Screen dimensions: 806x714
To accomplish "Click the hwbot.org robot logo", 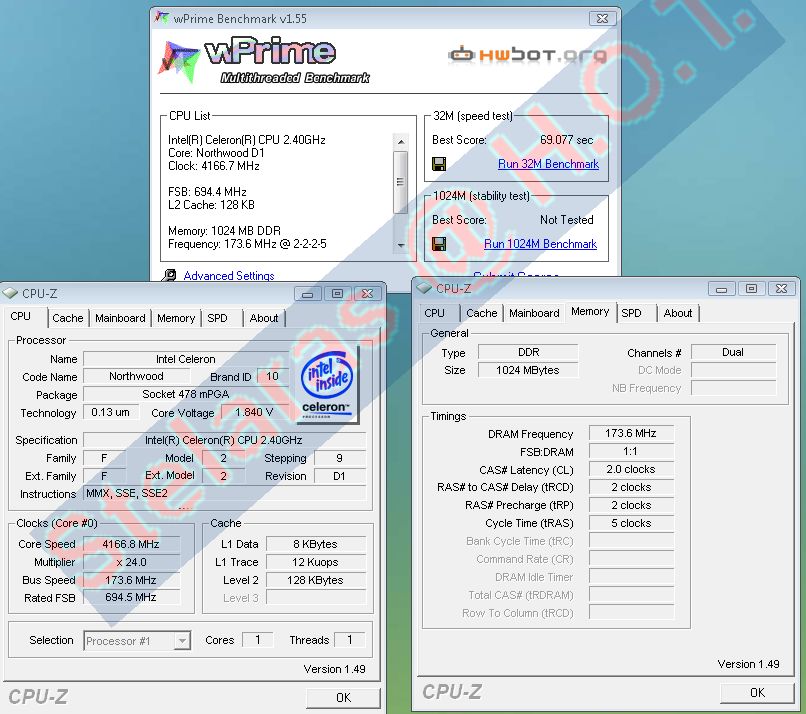I will click(461, 54).
